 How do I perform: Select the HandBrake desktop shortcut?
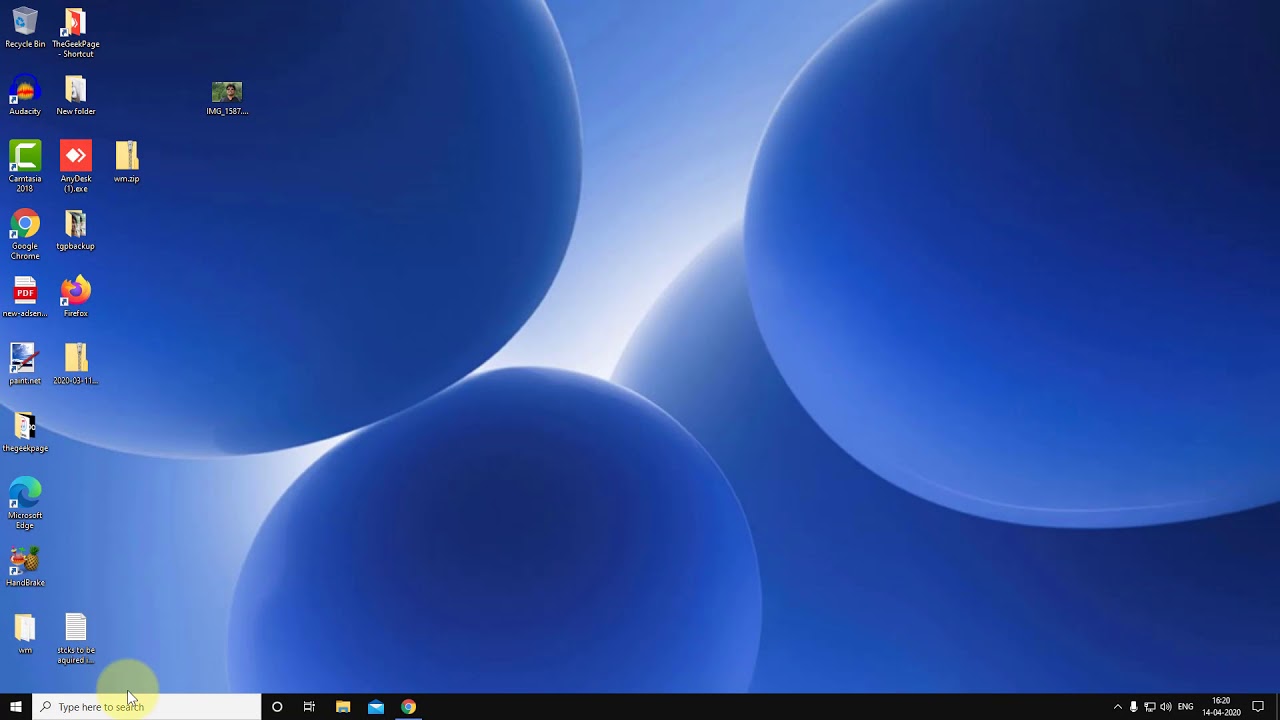[25, 567]
